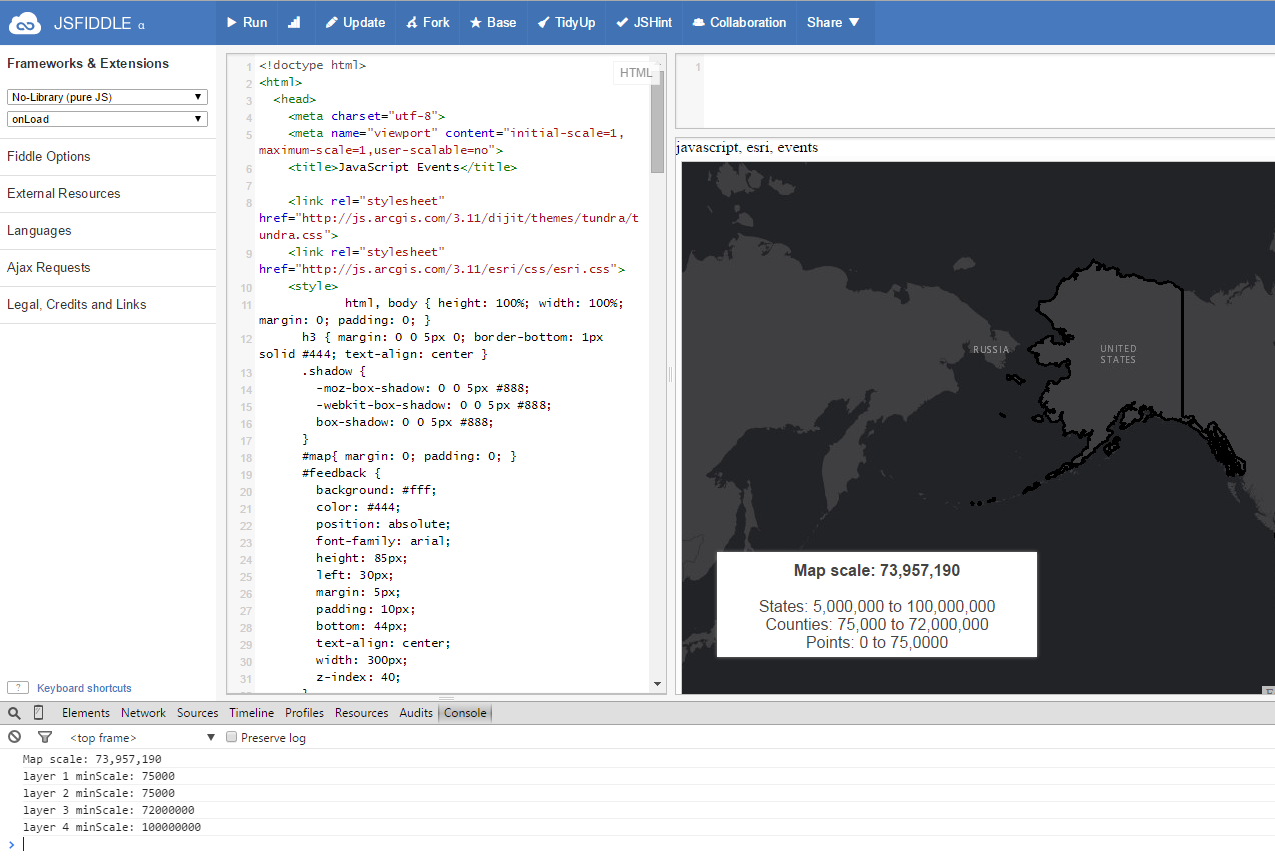Image resolution: width=1275 pixels, height=856 pixels.
Task: Click the 'Map scale: 73,957,190' console line
Action: (x=92, y=759)
